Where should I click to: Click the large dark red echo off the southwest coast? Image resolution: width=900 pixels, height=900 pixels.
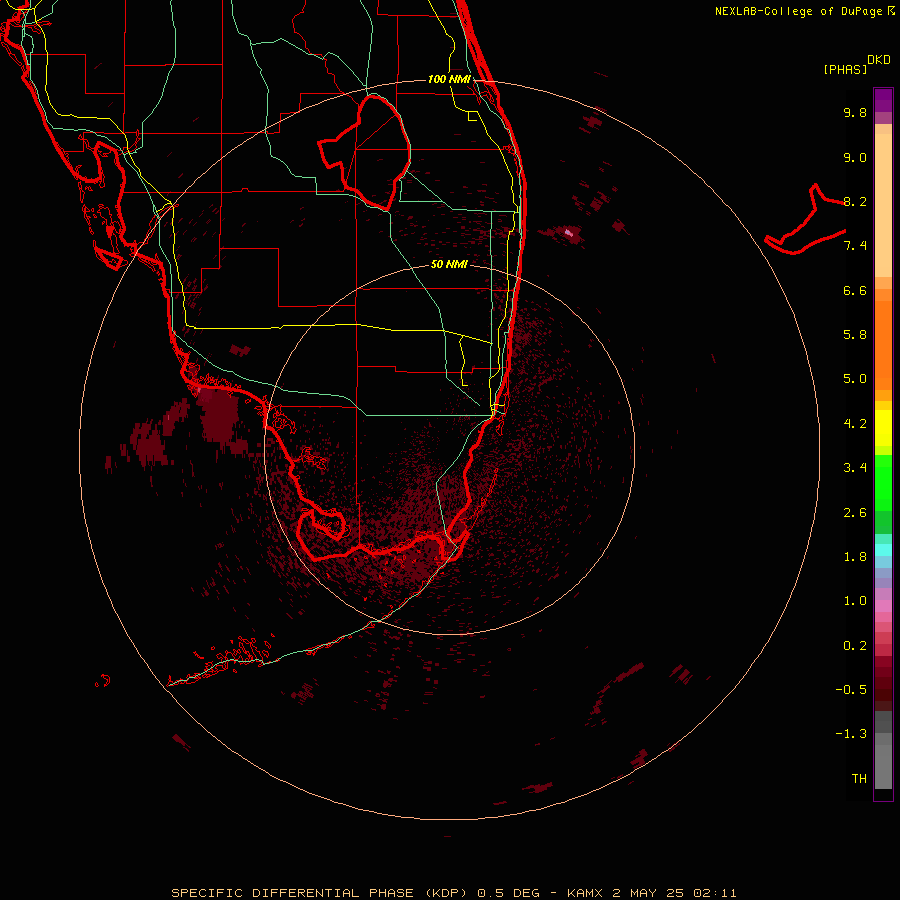click(218, 416)
